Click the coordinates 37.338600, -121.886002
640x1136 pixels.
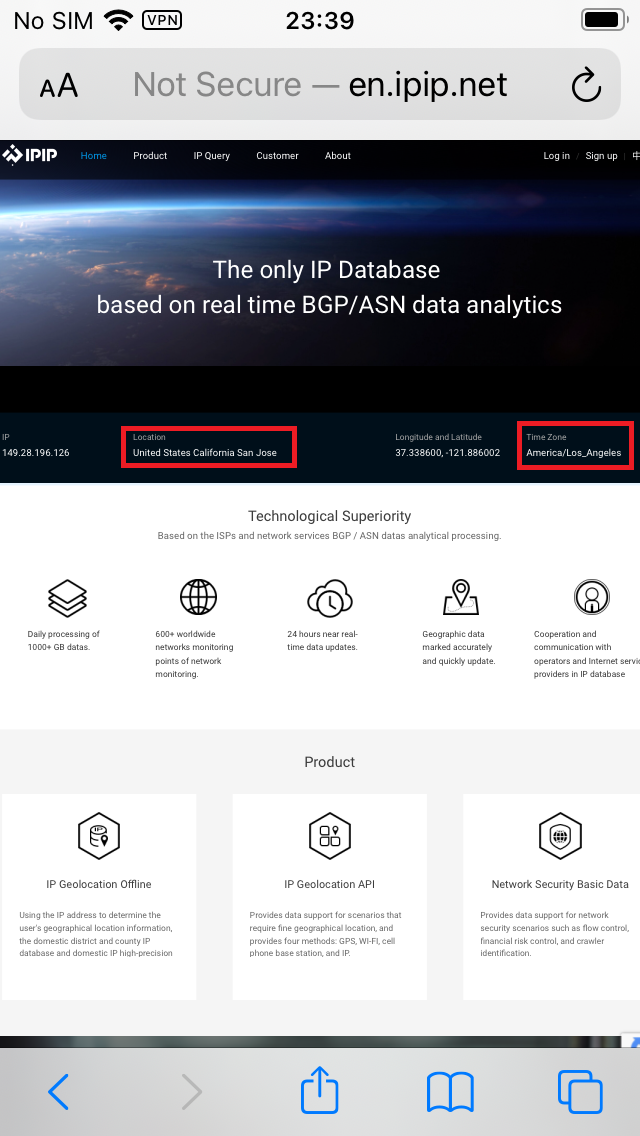click(447, 453)
